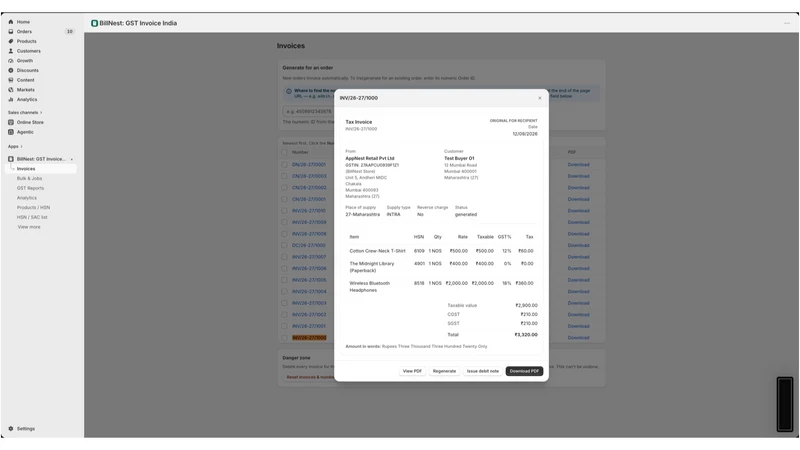Open the Analytics chart icon
The image size is (800, 450).
[x=11, y=99]
